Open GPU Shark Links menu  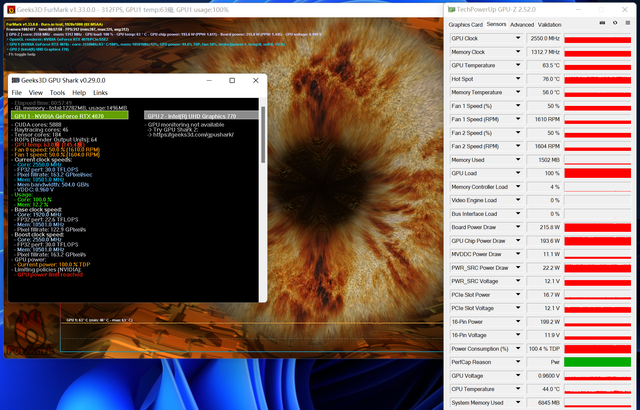coord(100,93)
